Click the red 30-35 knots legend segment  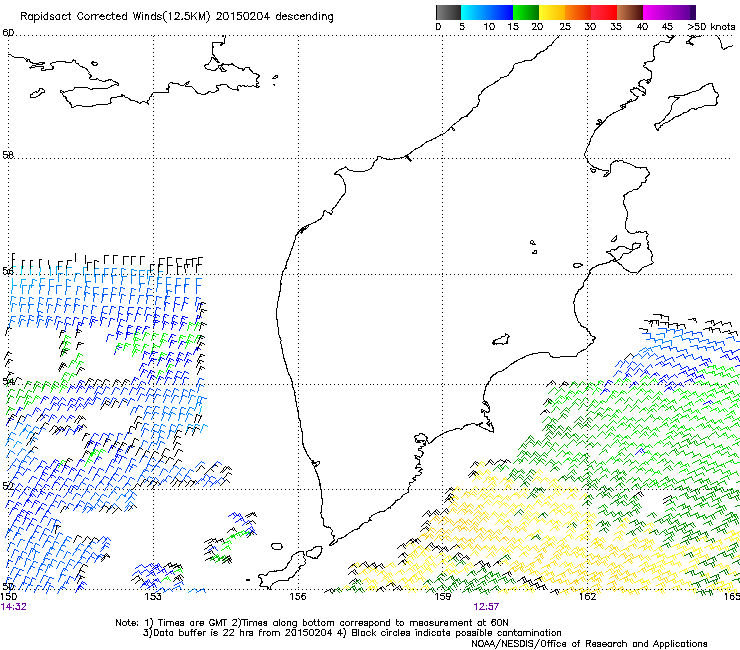click(604, 12)
